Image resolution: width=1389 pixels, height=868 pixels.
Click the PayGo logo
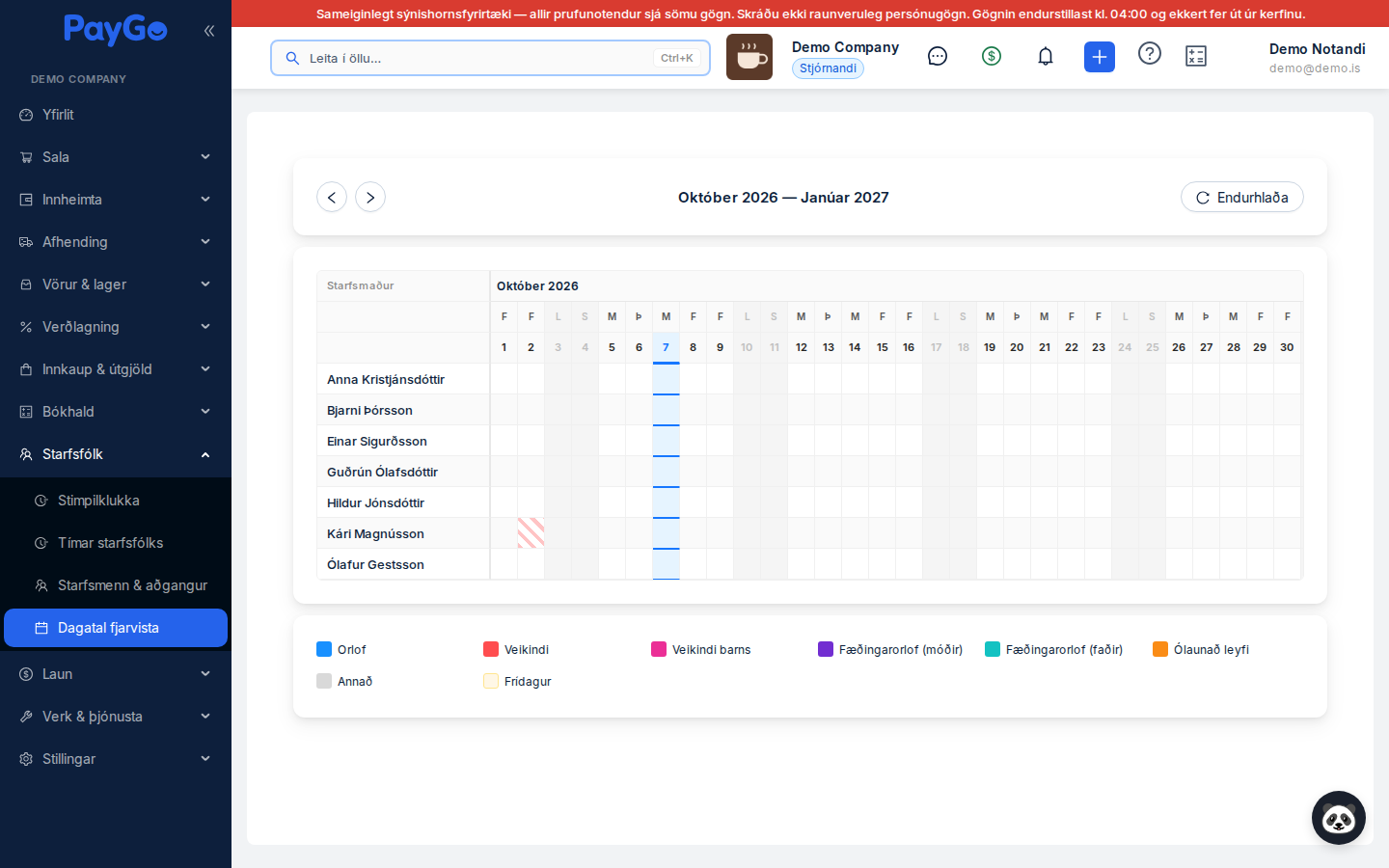(116, 30)
